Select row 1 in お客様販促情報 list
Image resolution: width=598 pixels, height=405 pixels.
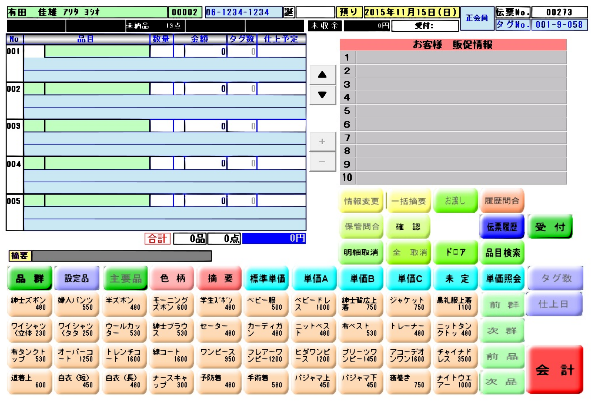453,57
